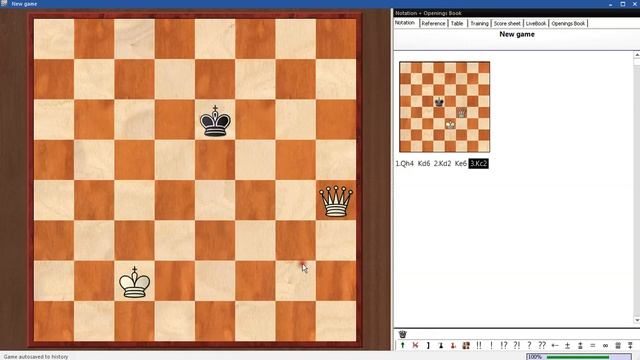The image size is (640, 360).
Task: Annotate move with ?! dubious symbol
Action: tap(517, 345)
